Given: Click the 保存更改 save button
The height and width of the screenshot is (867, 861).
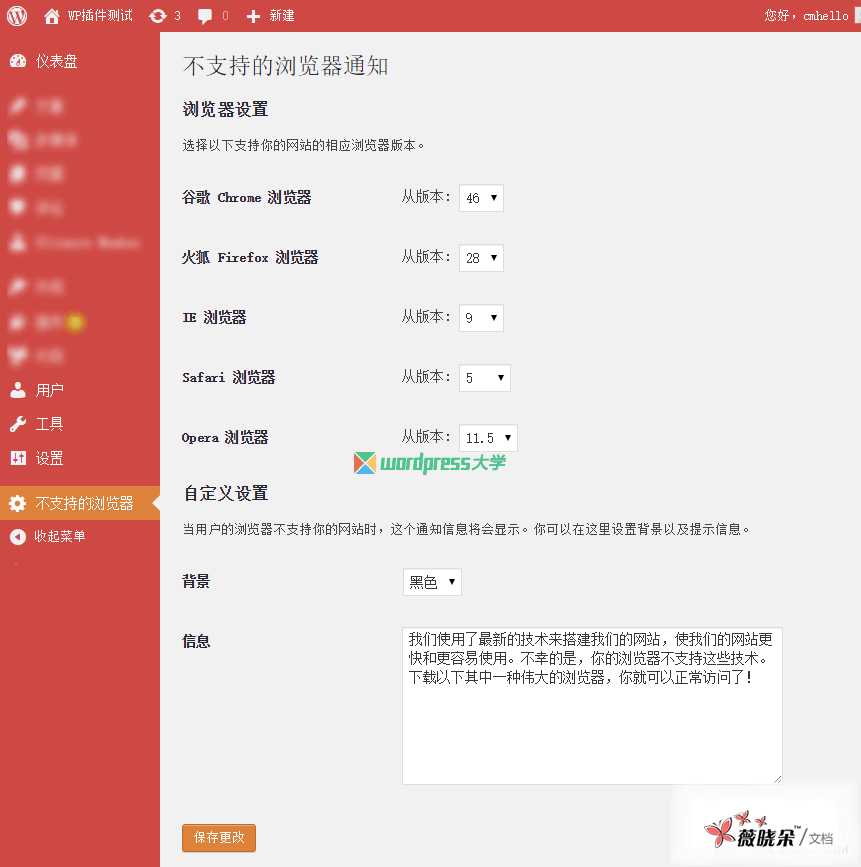Looking at the screenshot, I should point(218,838).
